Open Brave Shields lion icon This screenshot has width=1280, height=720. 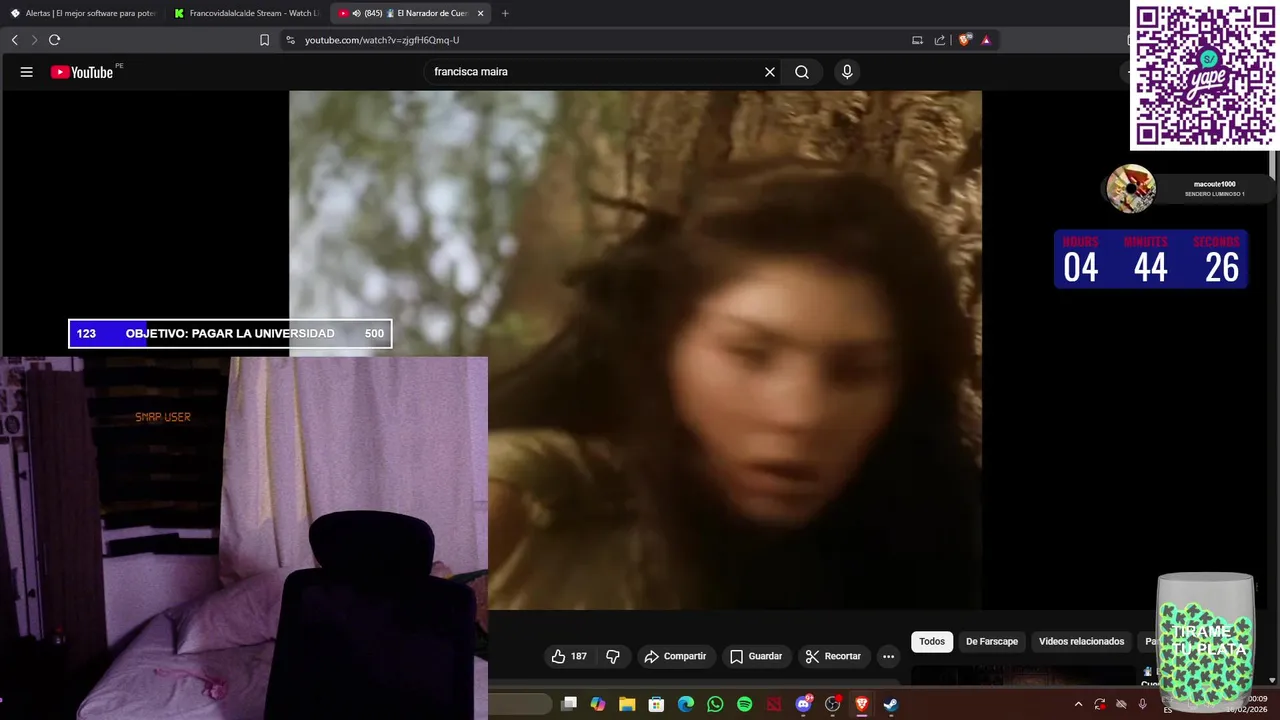[x=964, y=40]
